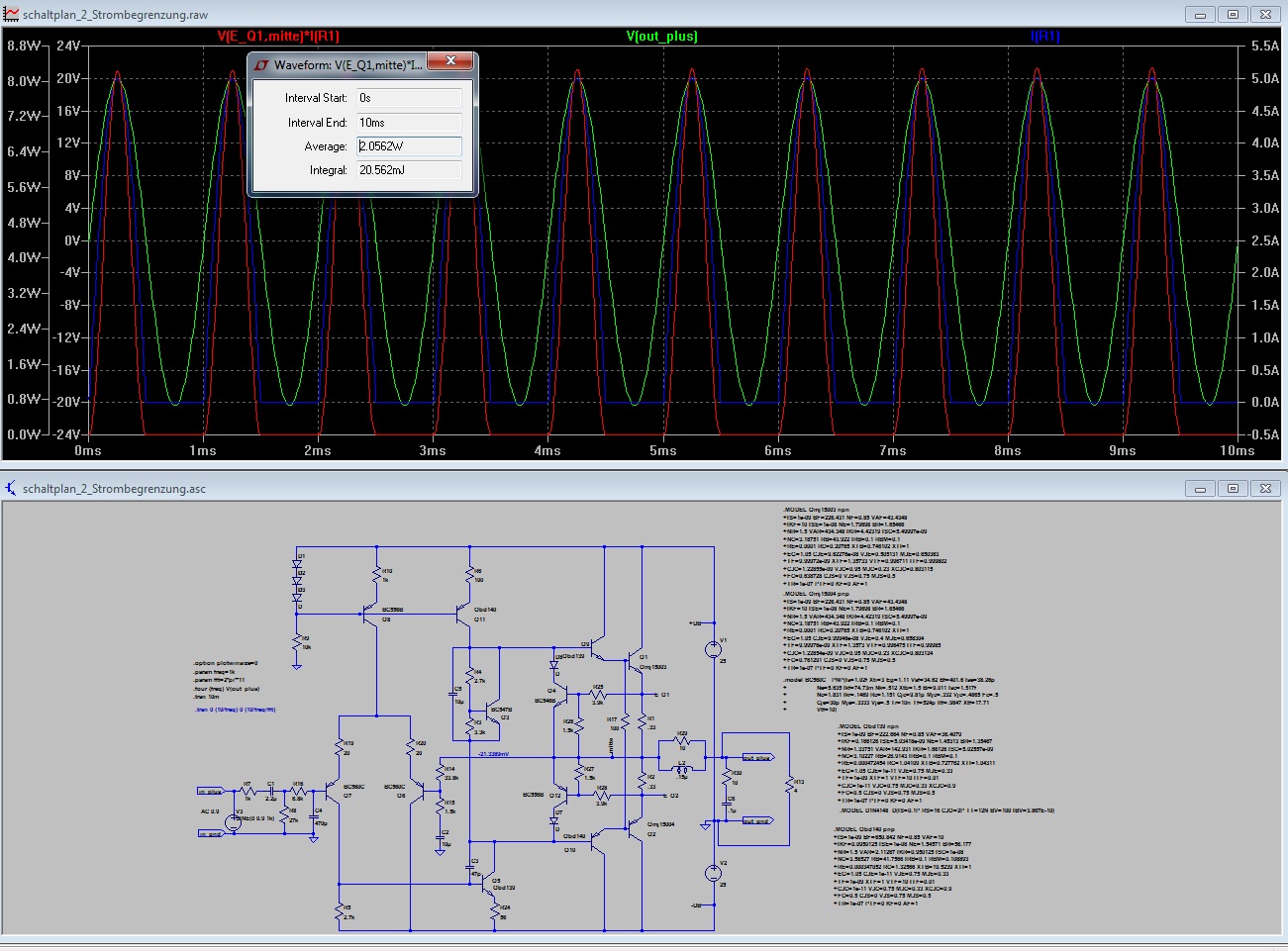Click the green V(out_plus) trace label

coord(662,37)
